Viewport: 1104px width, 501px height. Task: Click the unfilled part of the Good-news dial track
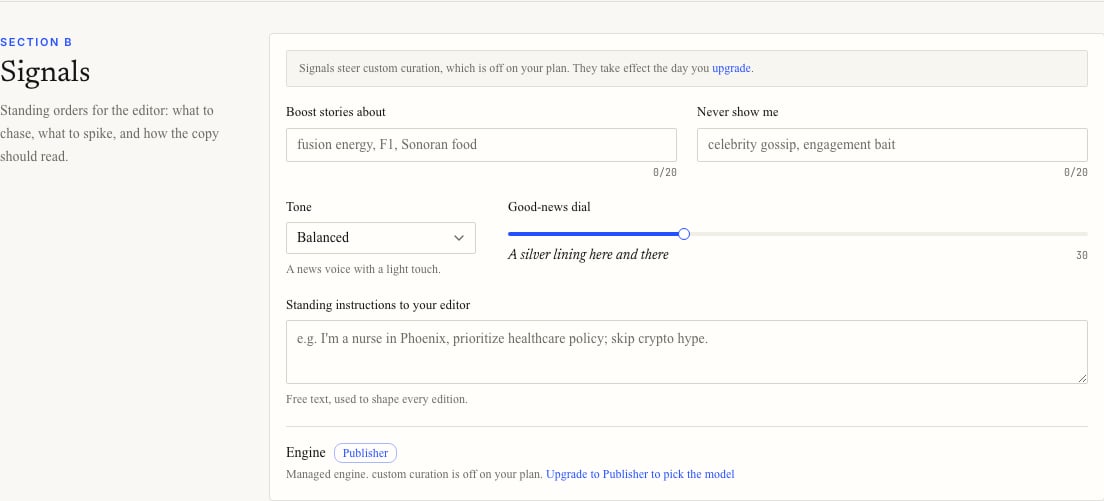(x=889, y=234)
